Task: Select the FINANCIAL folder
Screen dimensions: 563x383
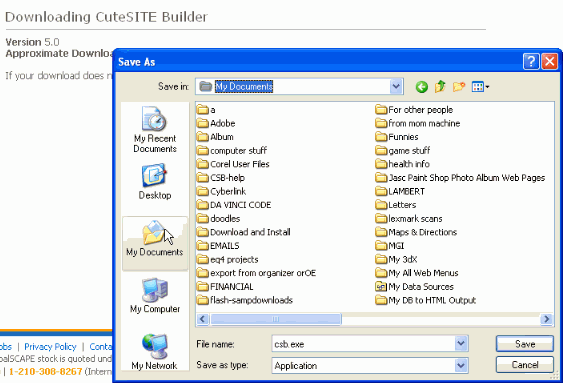Action: point(225,287)
